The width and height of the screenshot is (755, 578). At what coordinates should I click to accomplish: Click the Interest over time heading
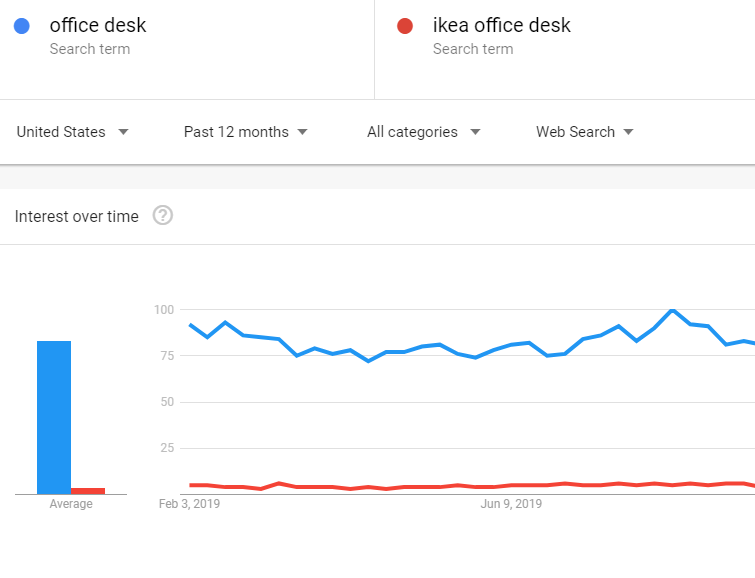[x=77, y=216]
